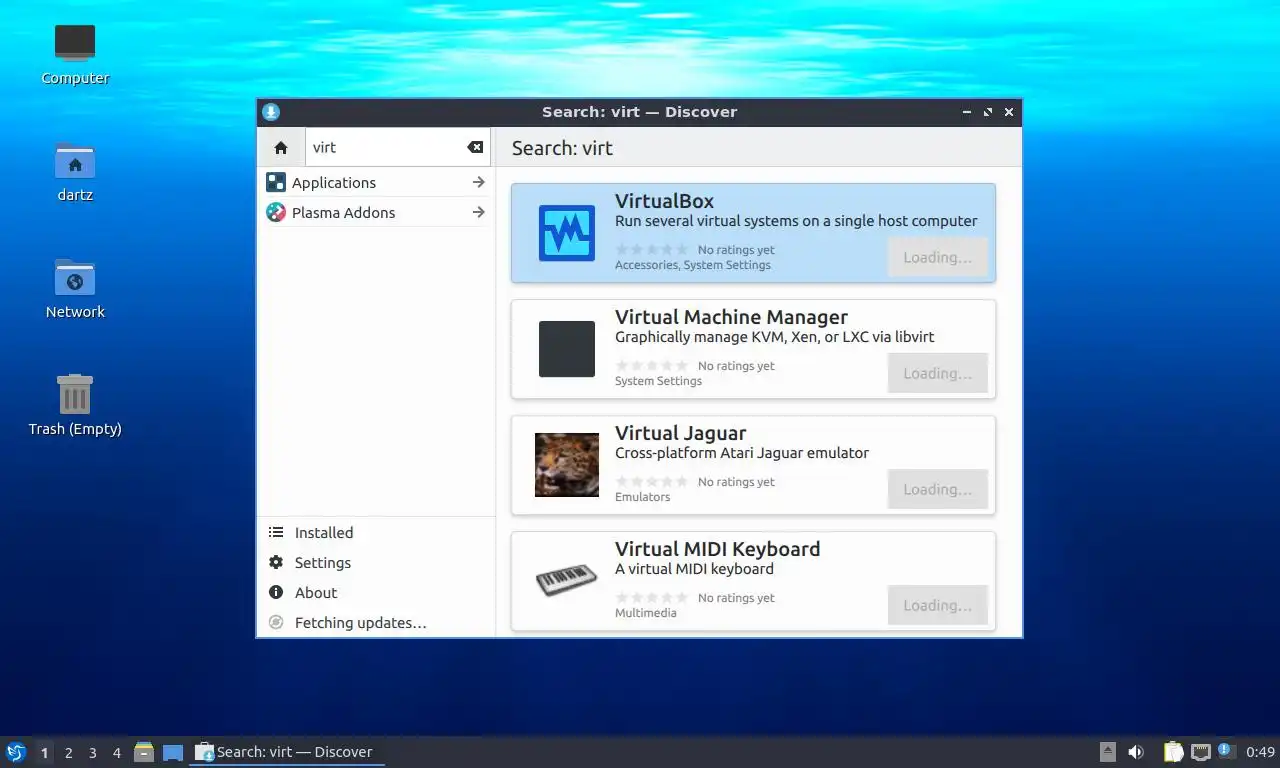Click the Loading button for Virtual Jaguar
Image resolution: width=1280 pixels, height=768 pixels.
pos(937,489)
